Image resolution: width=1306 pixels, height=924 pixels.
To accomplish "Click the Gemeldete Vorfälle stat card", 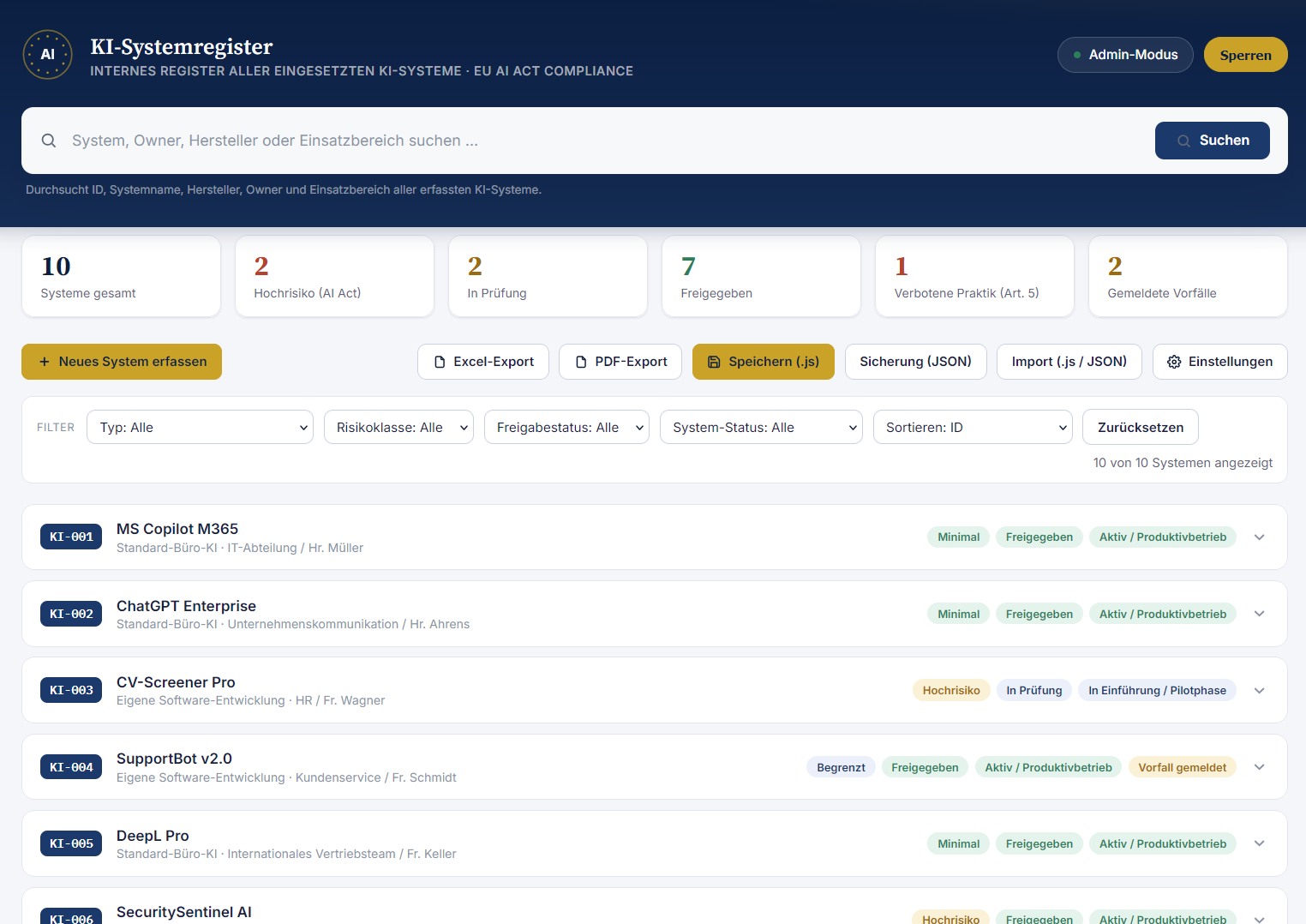I will (x=1188, y=276).
